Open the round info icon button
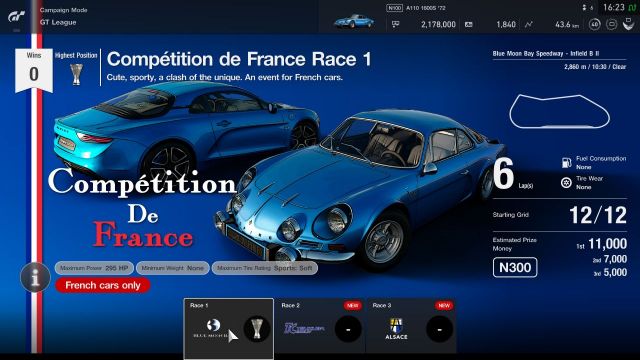 tap(35, 278)
